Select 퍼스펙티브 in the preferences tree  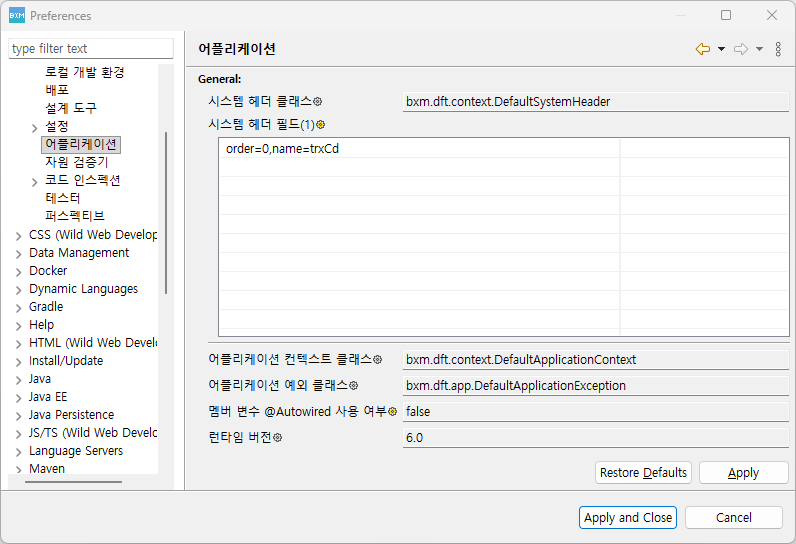(75, 216)
